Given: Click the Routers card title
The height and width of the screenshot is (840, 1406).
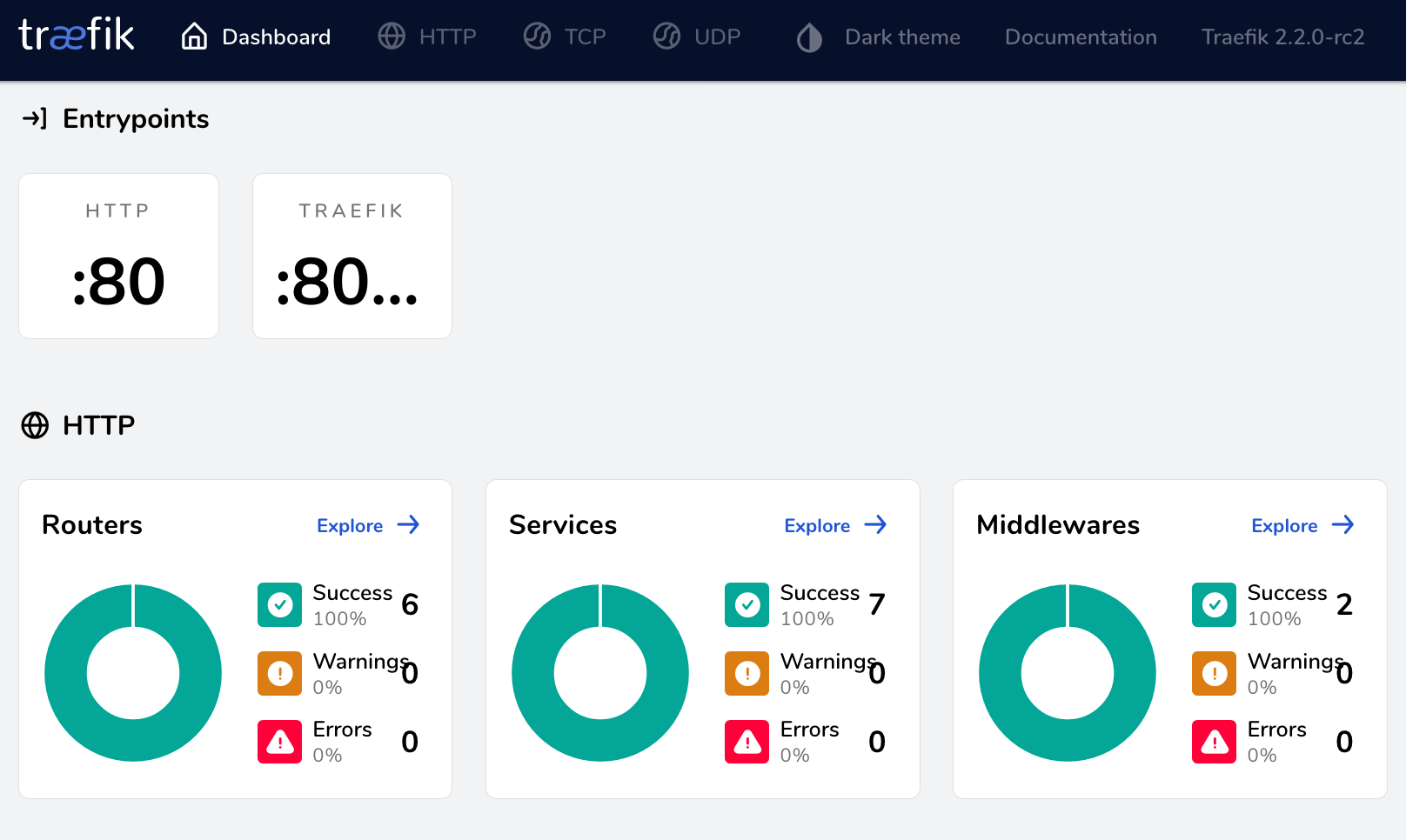Looking at the screenshot, I should pyautogui.click(x=92, y=524).
